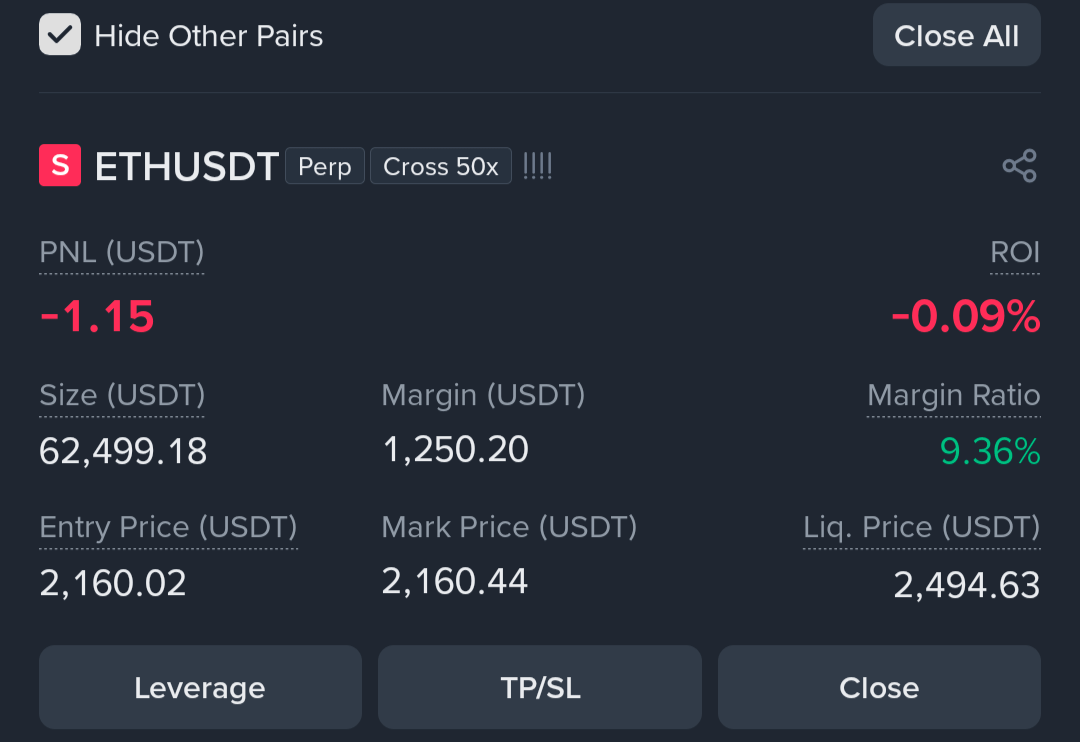Click the Hide Other Pairs text label
This screenshot has width=1080, height=742.
point(209,36)
